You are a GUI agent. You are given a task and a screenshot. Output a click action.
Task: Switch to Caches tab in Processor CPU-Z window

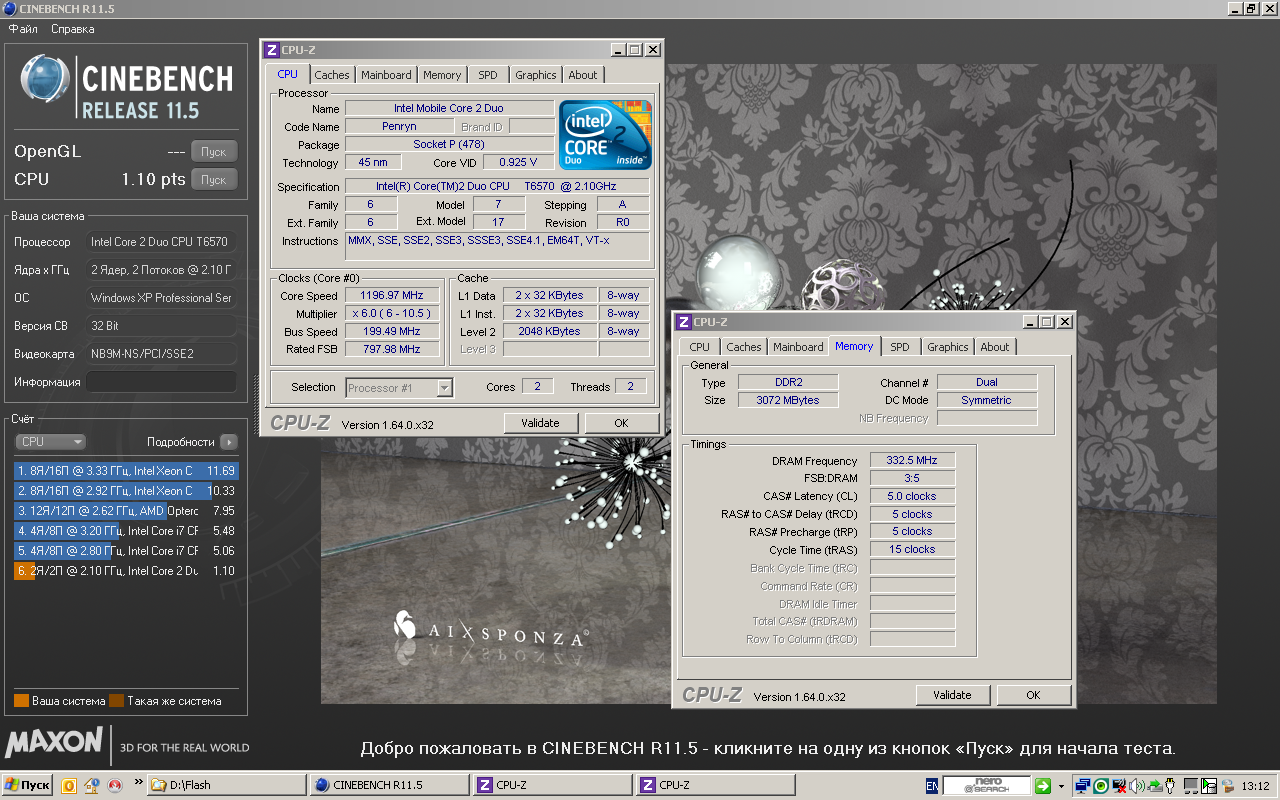point(332,75)
